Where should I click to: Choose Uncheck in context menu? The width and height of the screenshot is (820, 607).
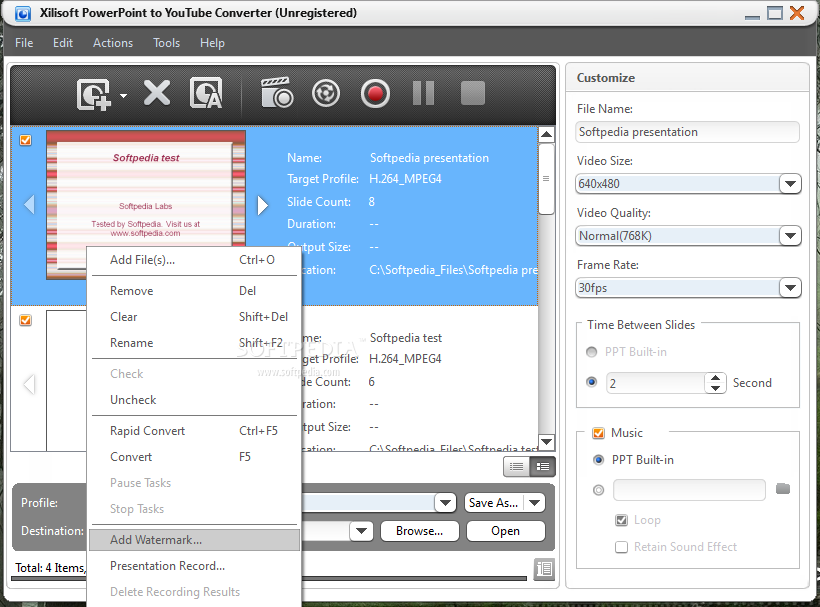195,400
